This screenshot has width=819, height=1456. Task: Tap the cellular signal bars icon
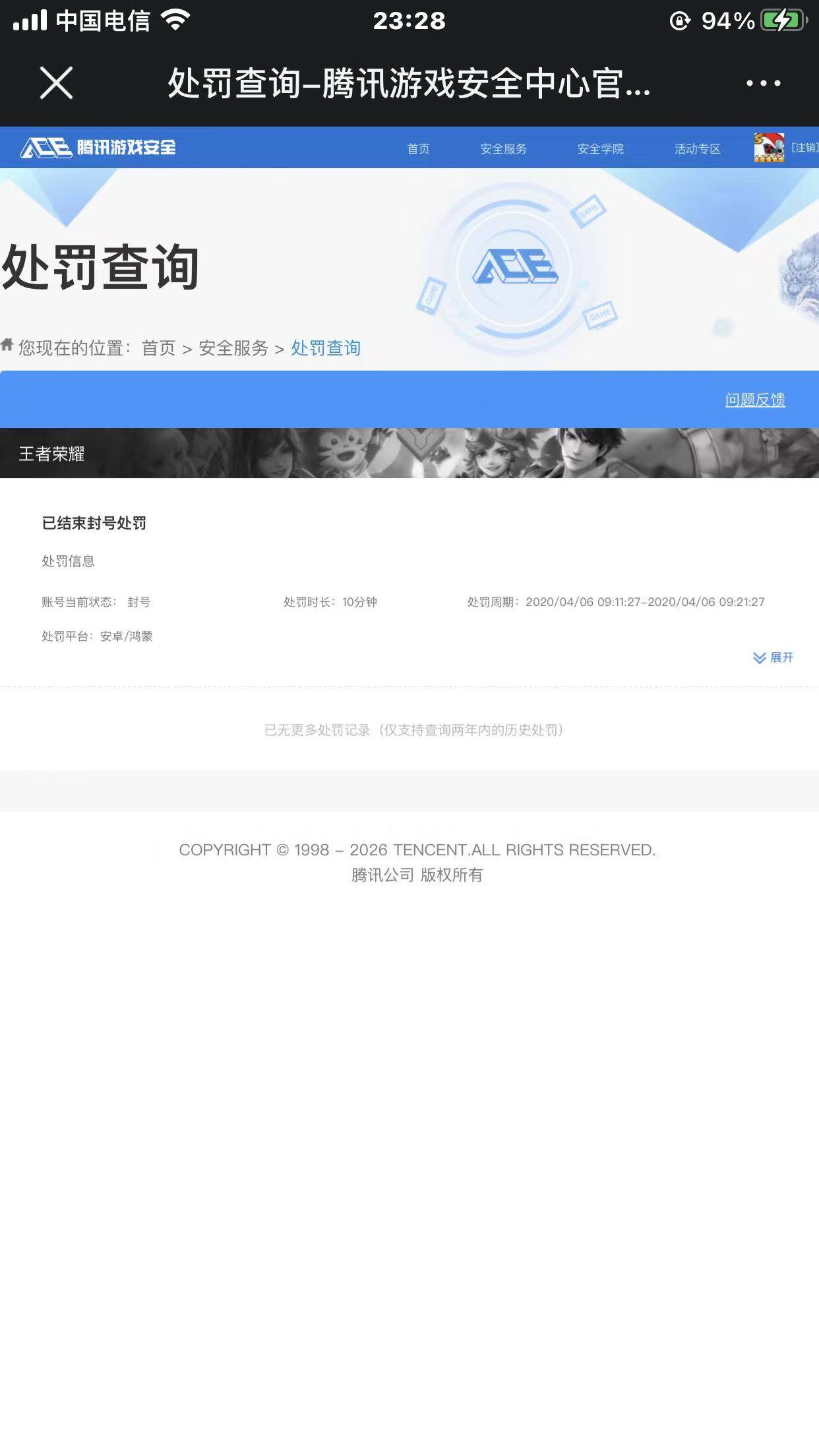coord(30,20)
